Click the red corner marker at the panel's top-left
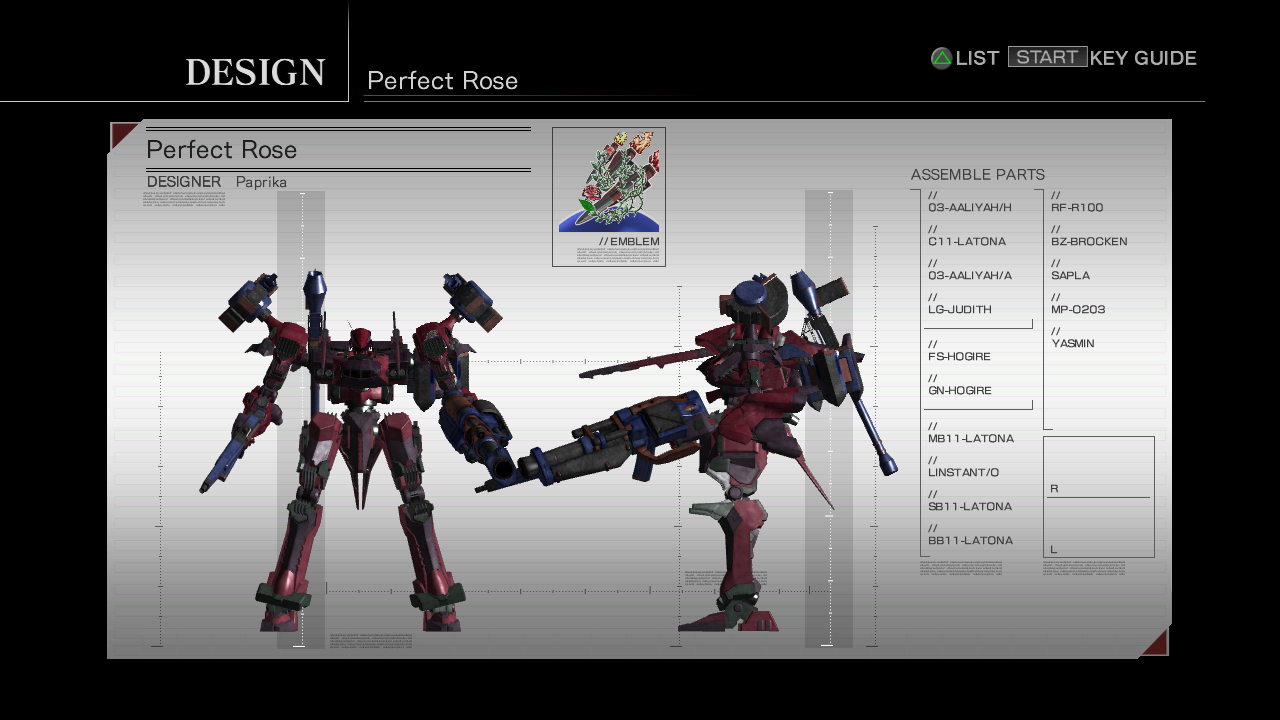 click(x=124, y=136)
